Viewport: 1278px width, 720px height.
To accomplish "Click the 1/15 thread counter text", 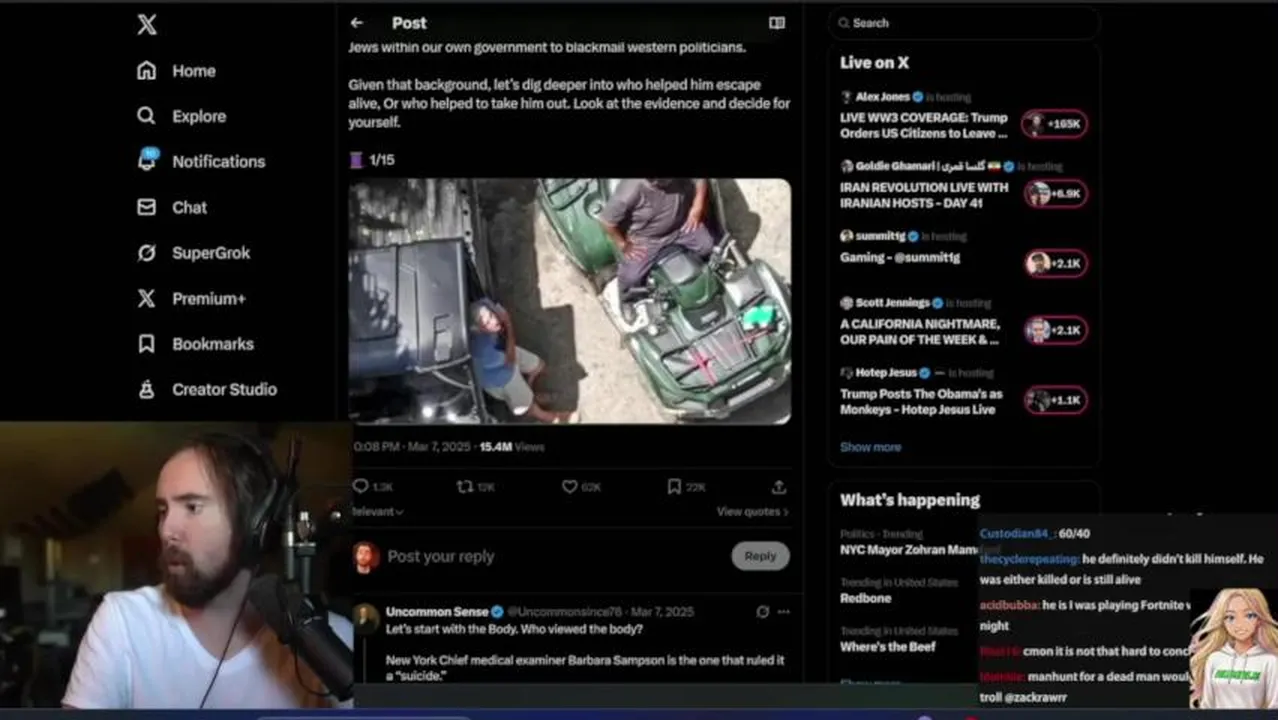I will click(382, 160).
